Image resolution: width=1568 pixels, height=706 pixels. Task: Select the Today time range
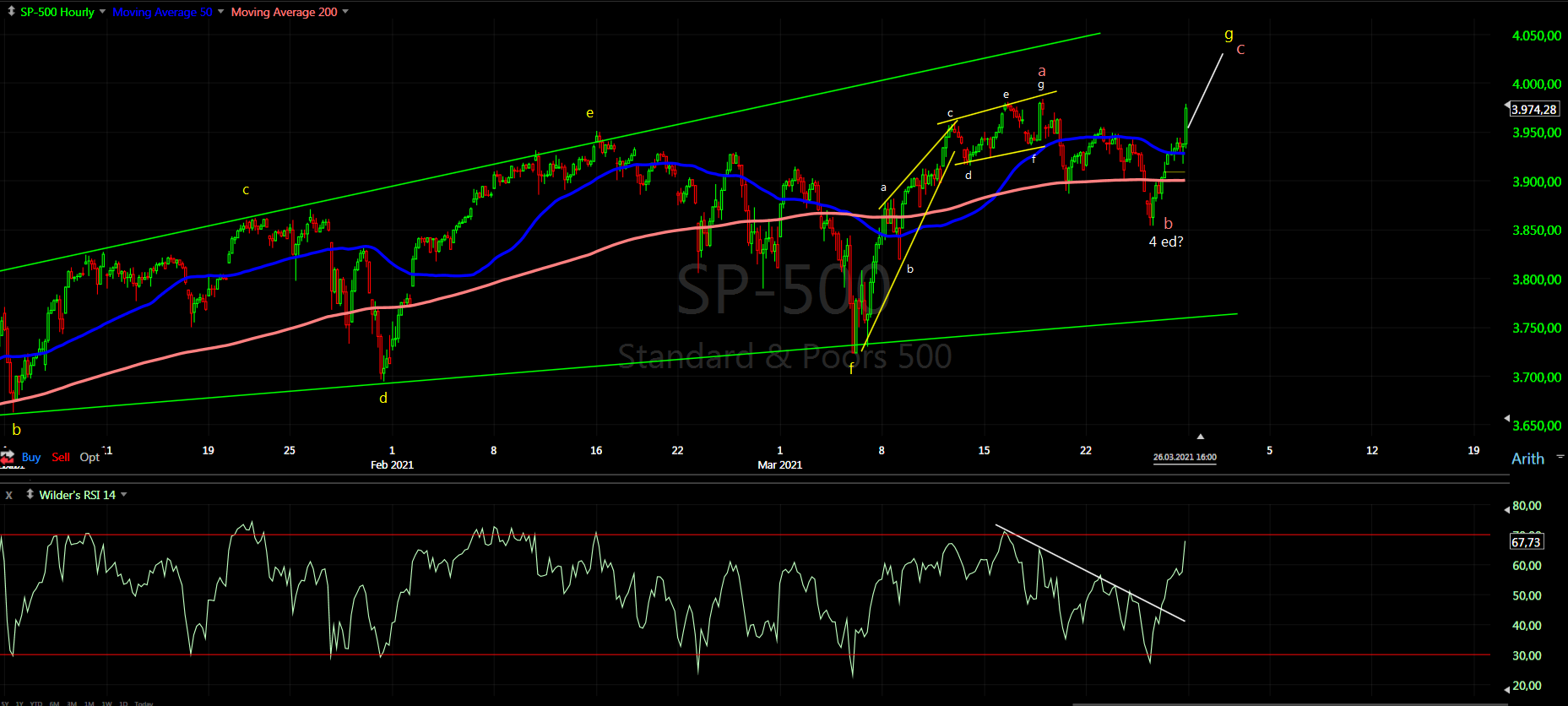[x=144, y=703]
